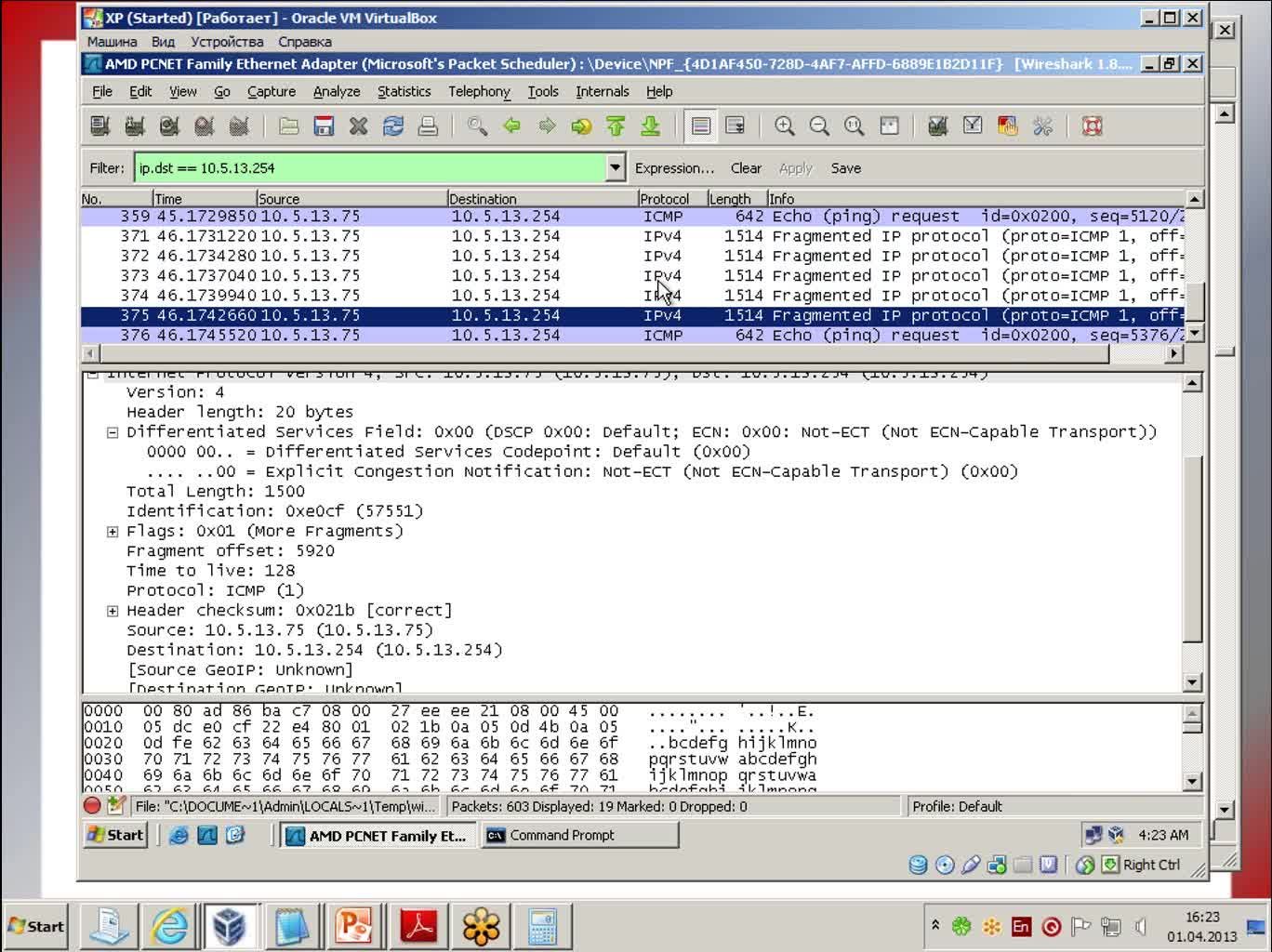Image resolution: width=1272 pixels, height=952 pixels.
Task: Go back in packet history
Action: (x=511, y=126)
